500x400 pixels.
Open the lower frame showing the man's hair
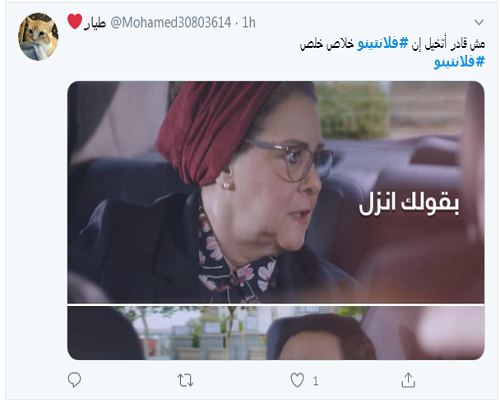[x=276, y=333]
